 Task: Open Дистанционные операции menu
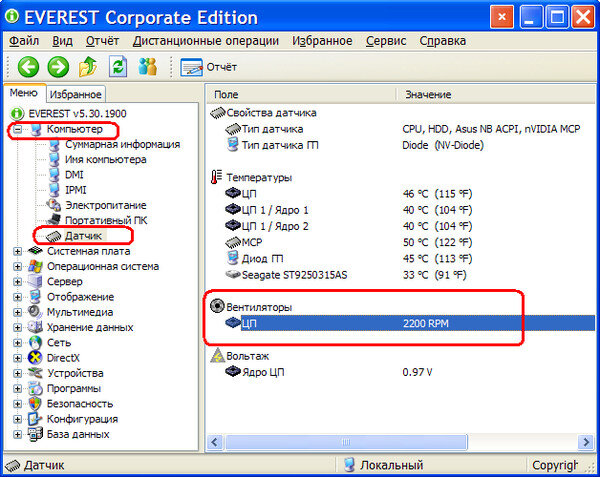[x=206, y=41]
